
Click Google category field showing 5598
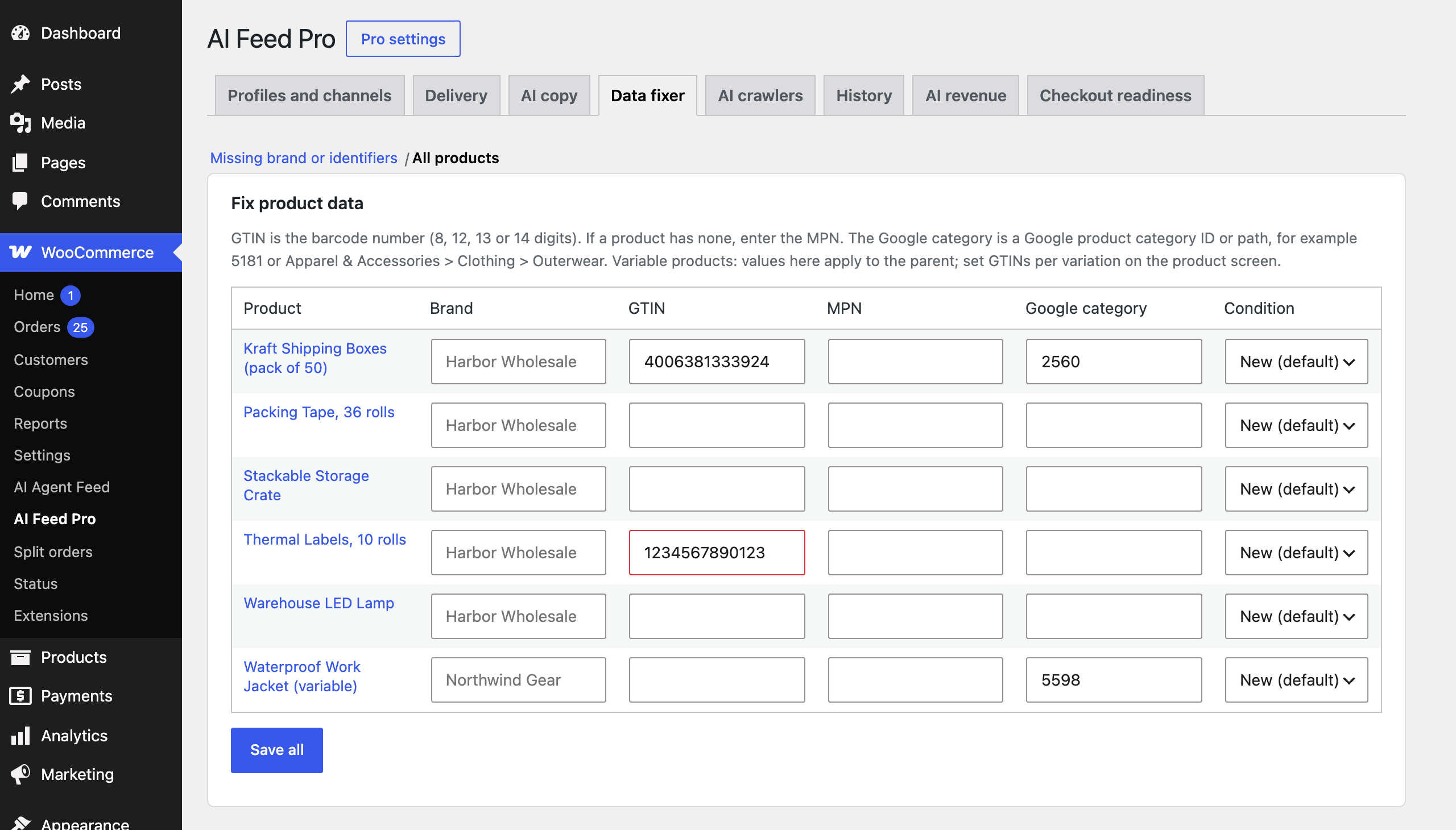click(1113, 680)
